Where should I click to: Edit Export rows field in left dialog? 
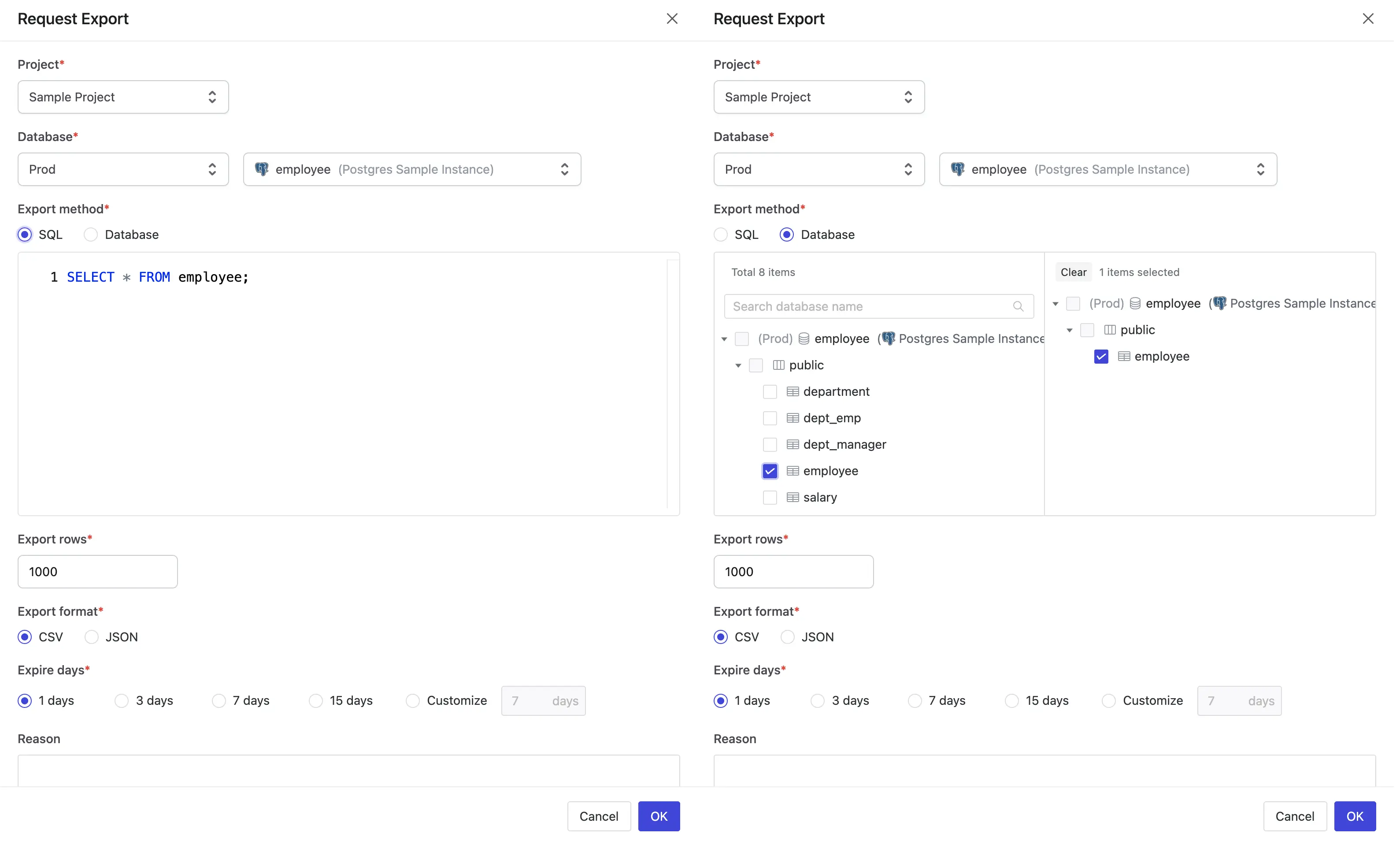(97, 571)
